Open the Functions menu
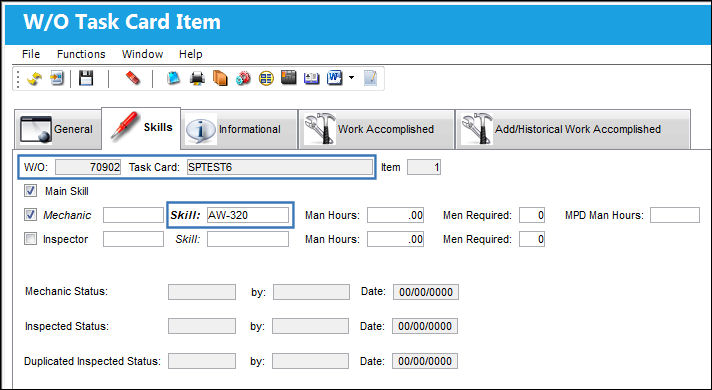Viewport: 712px width, 390px height. tap(81, 54)
